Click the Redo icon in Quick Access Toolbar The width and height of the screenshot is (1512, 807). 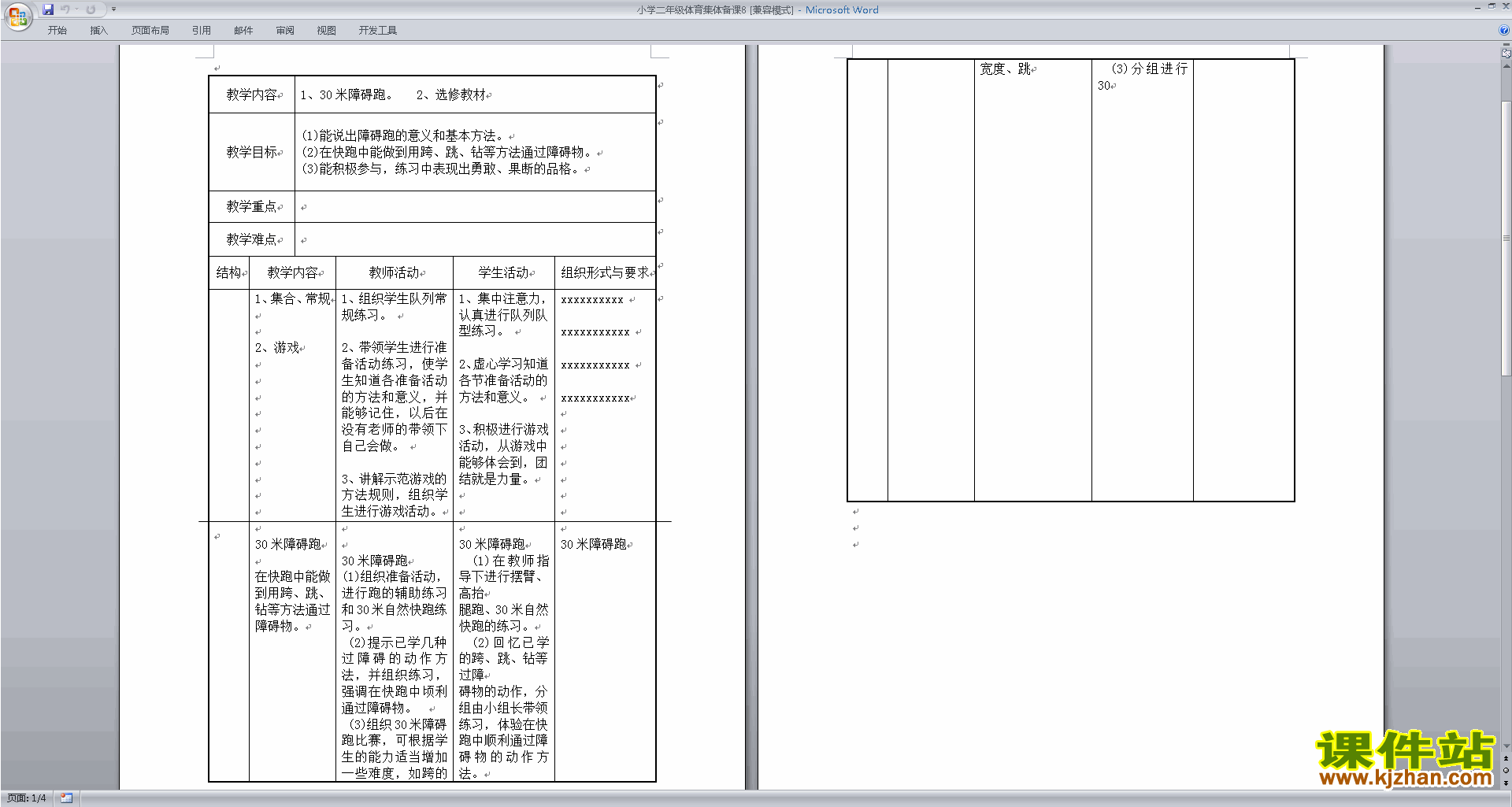(x=91, y=9)
